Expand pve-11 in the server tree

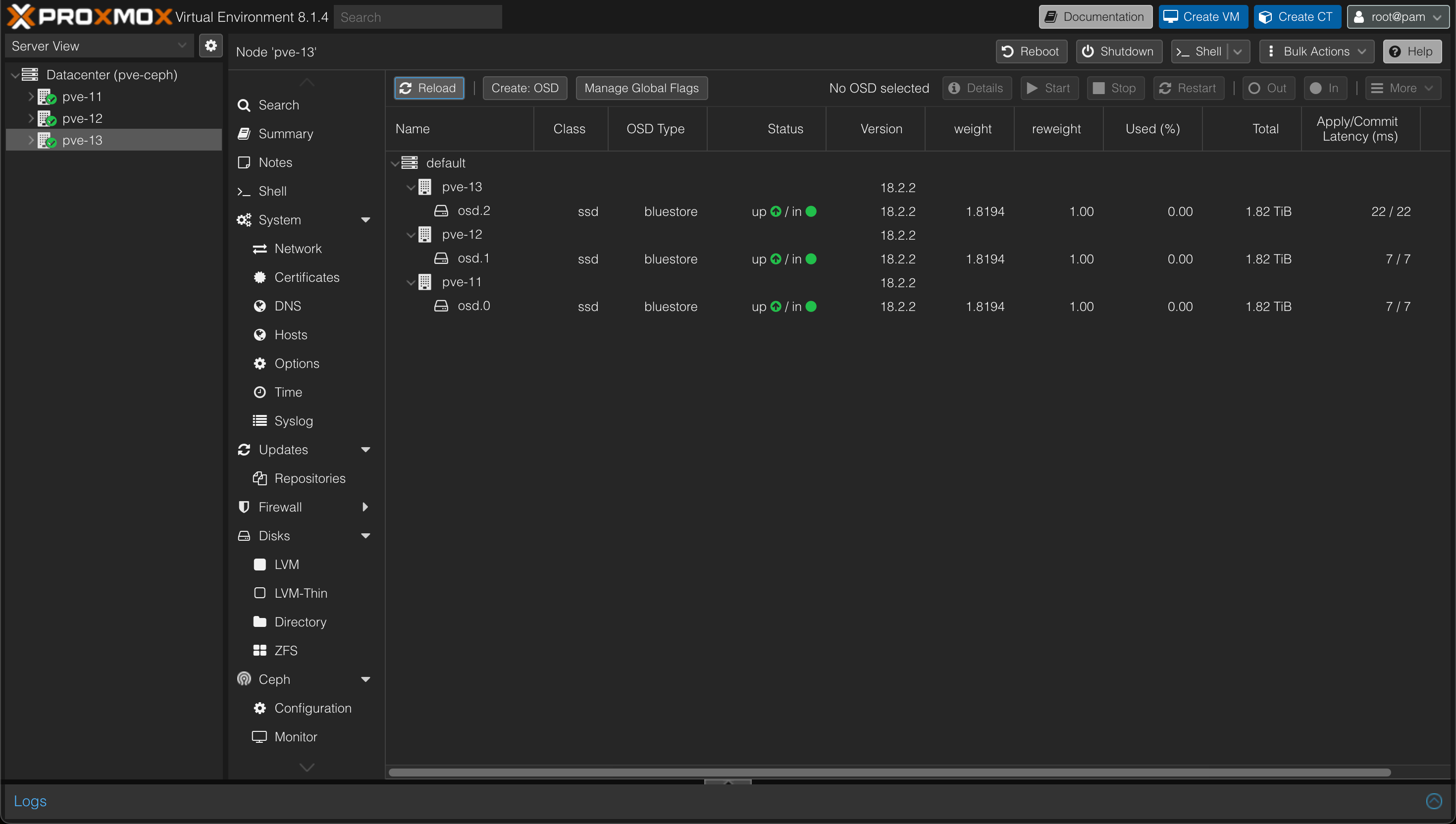click(x=31, y=97)
